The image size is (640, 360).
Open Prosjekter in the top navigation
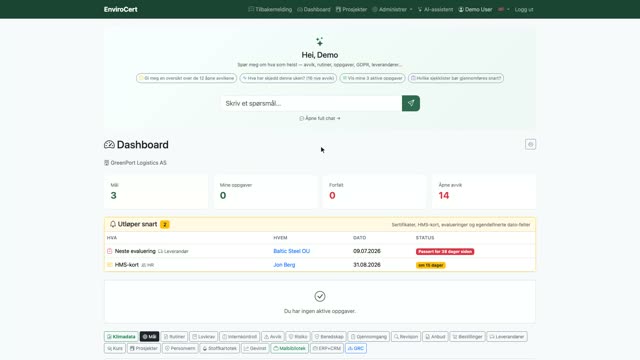click(351, 9)
